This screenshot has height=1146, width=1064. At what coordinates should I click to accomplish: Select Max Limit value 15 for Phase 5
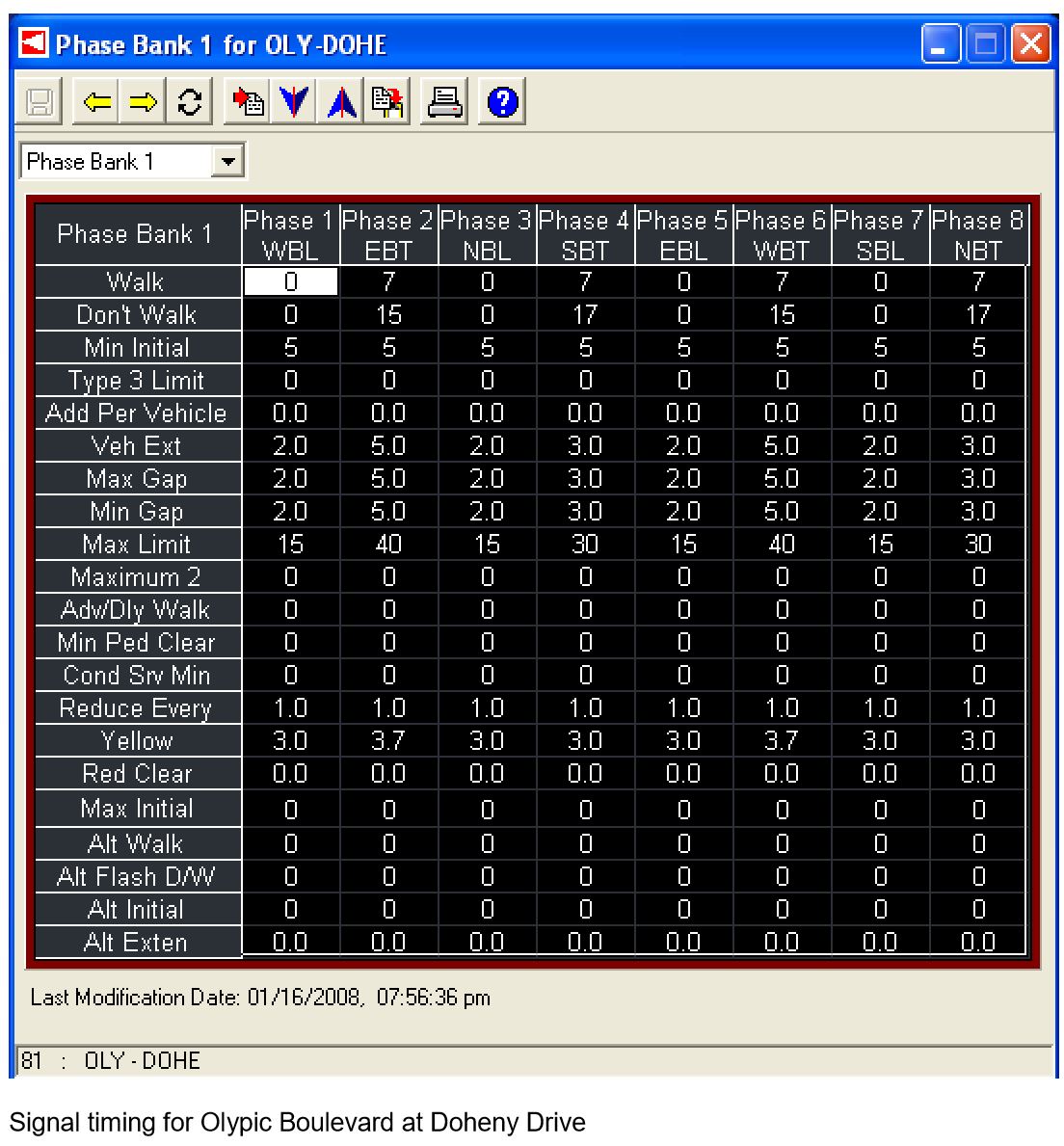pos(683,544)
